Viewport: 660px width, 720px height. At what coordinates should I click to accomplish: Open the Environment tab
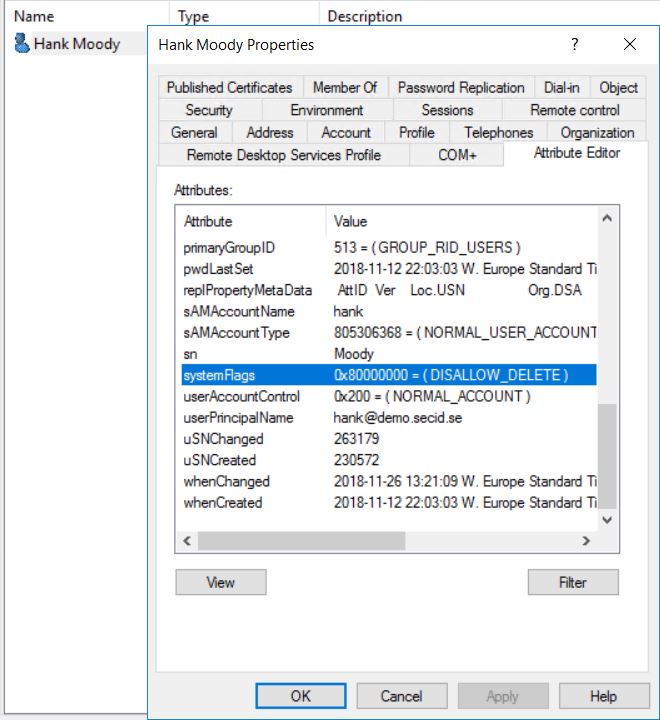pyautogui.click(x=327, y=110)
